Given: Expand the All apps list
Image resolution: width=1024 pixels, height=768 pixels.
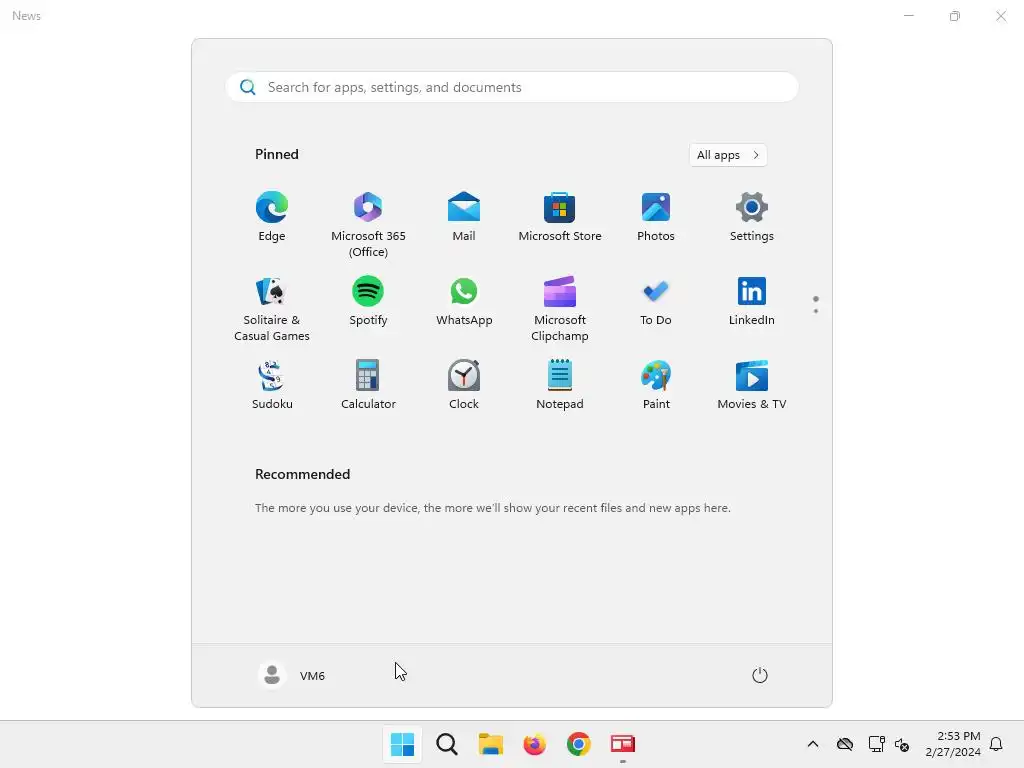Looking at the screenshot, I should 728,155.
